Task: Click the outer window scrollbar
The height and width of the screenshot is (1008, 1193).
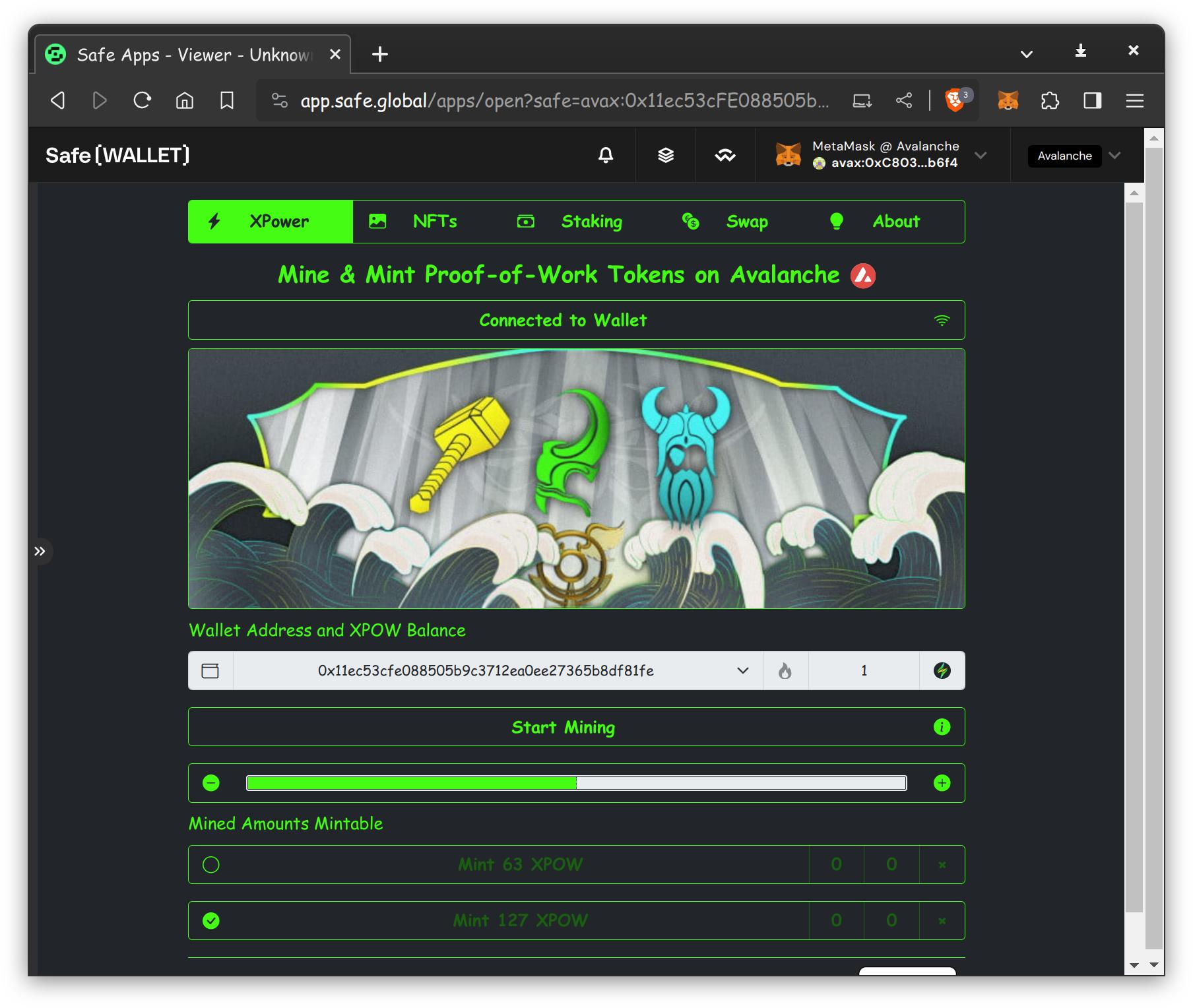Action: [1154, 548]
